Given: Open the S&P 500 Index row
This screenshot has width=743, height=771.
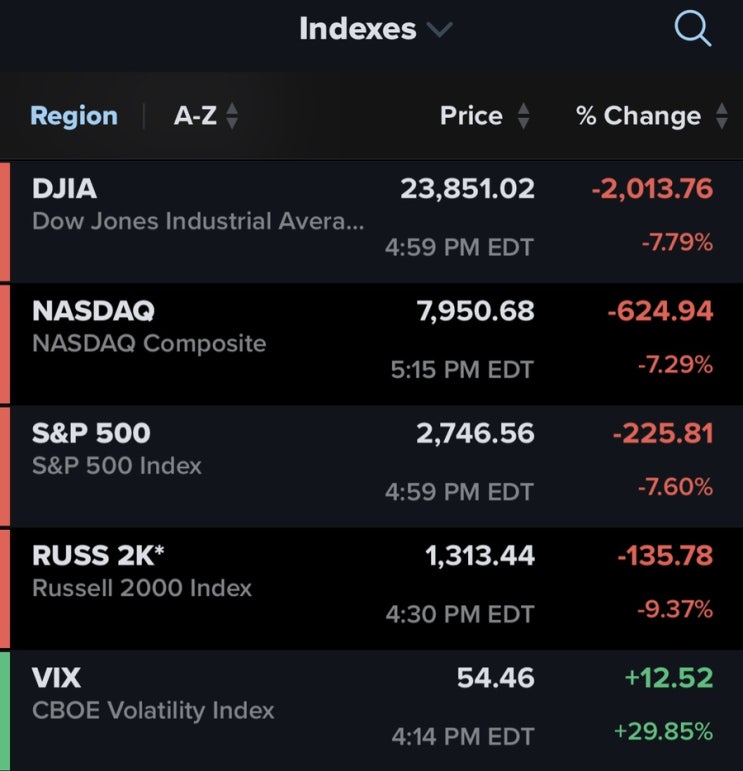Looking at the screenshot, I should click(371, 466).
